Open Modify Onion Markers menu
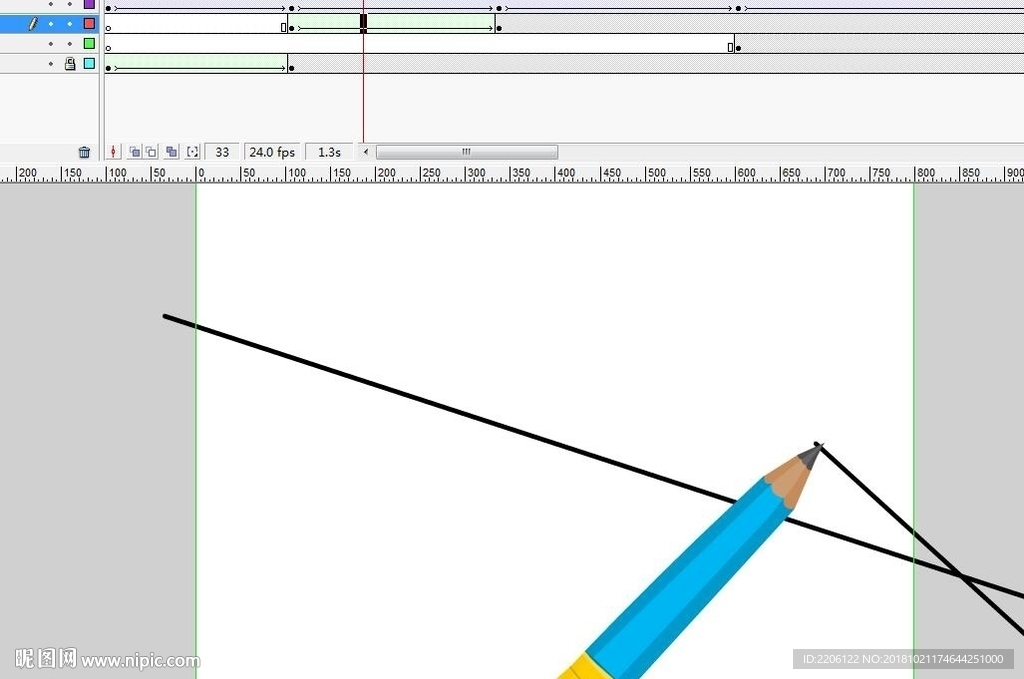1024x679 pixels. 193,152
